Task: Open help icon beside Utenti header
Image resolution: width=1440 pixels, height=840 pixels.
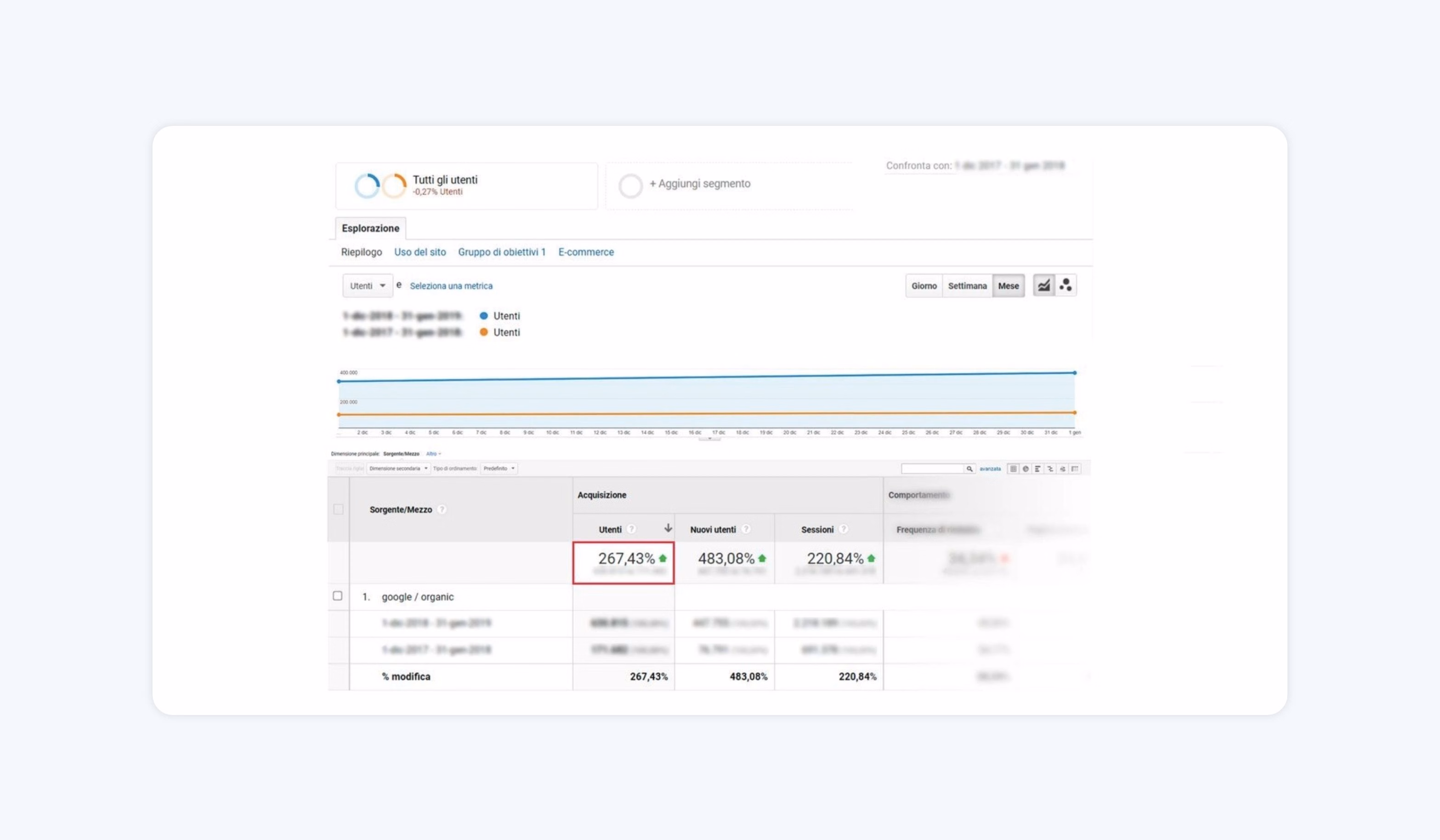Action: [631, 529]
